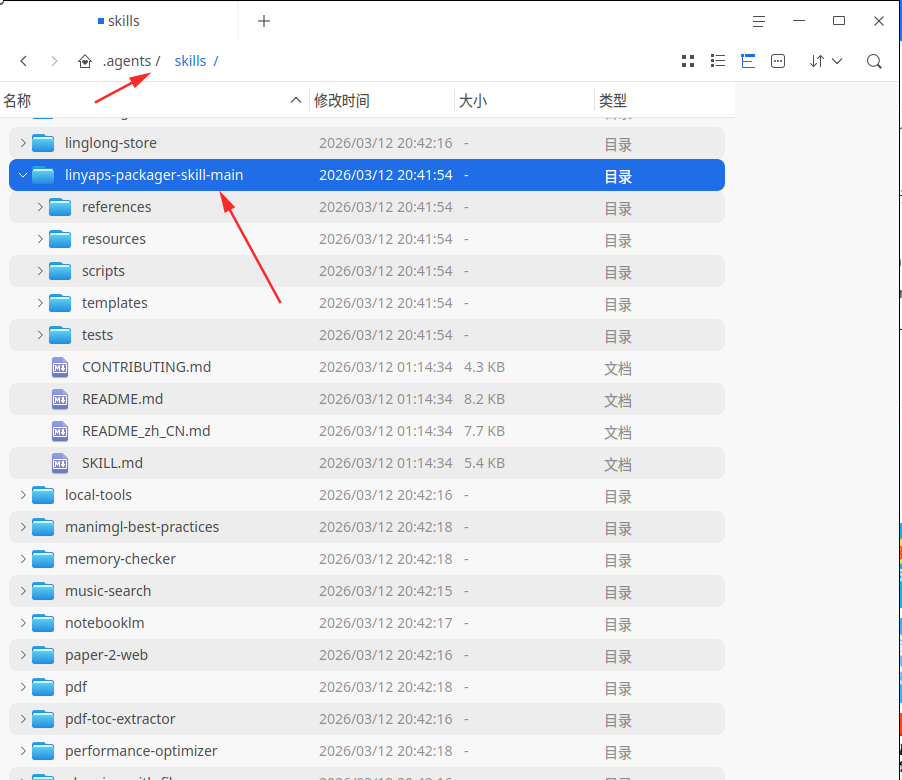Click the SKILL.md markdown file icon
This screenshot has width=902, height=780.
pyautogui.click(x=60, y=463)
